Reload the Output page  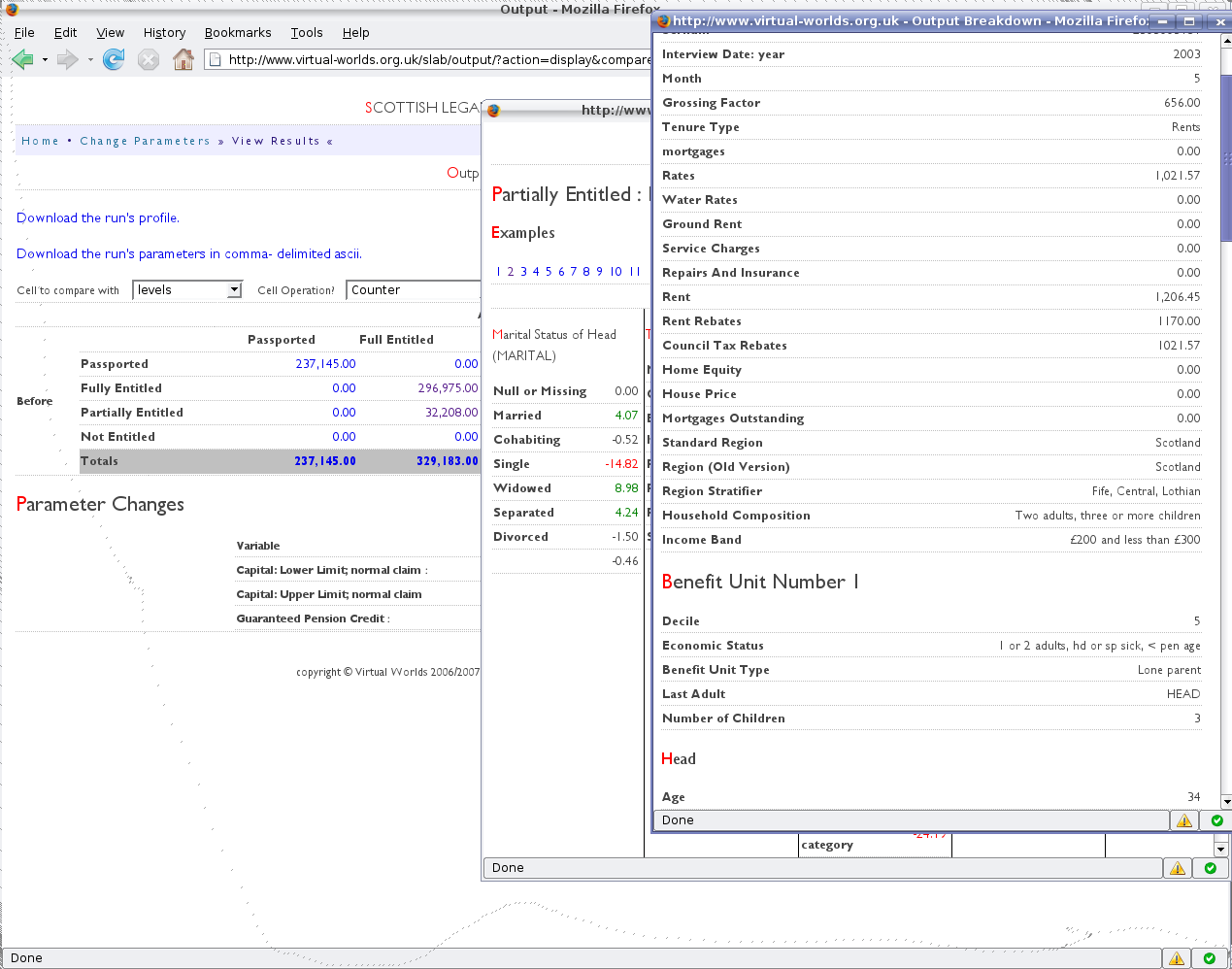[x=114, y=58]
